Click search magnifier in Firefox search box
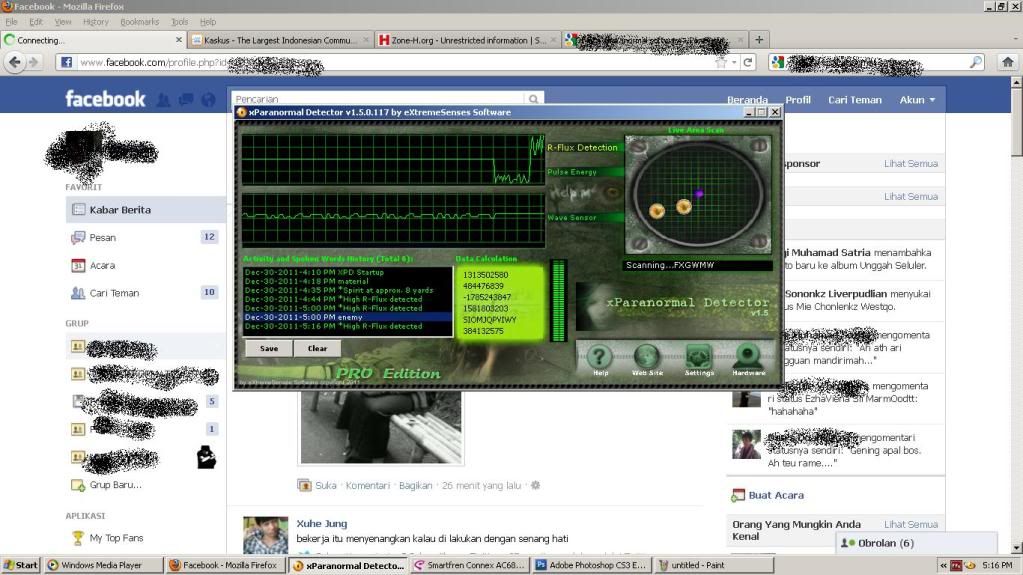Viewport: 1023px width, 575px height. [x=975, y=62]
